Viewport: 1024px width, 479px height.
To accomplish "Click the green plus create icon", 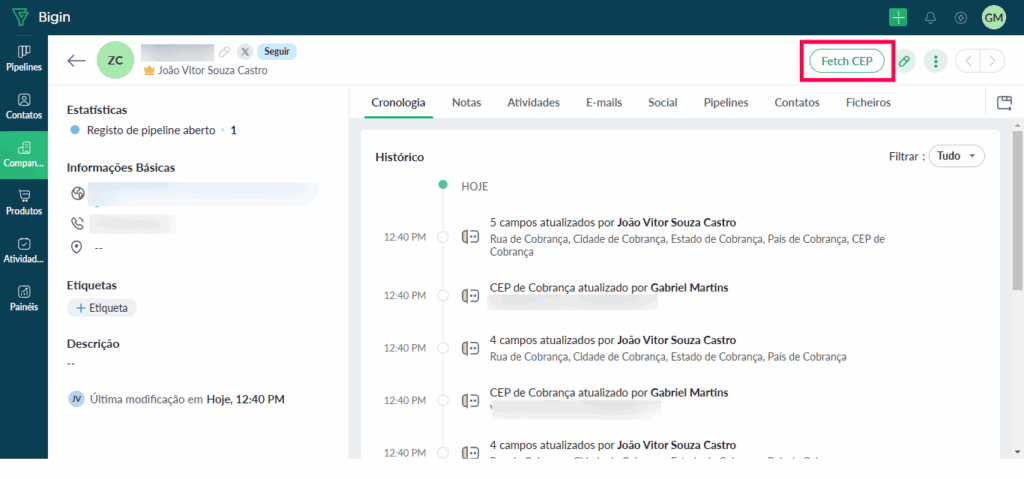I will [898, 17].
